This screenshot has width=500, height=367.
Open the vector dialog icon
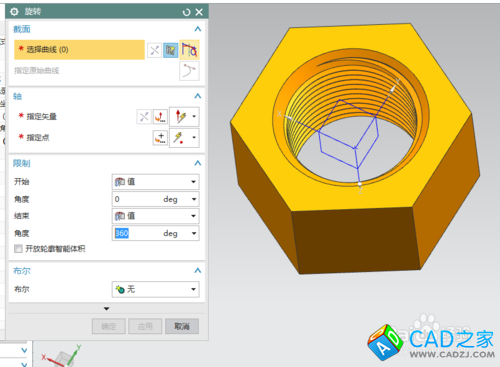pyautogui.click(x=160, y=117)
